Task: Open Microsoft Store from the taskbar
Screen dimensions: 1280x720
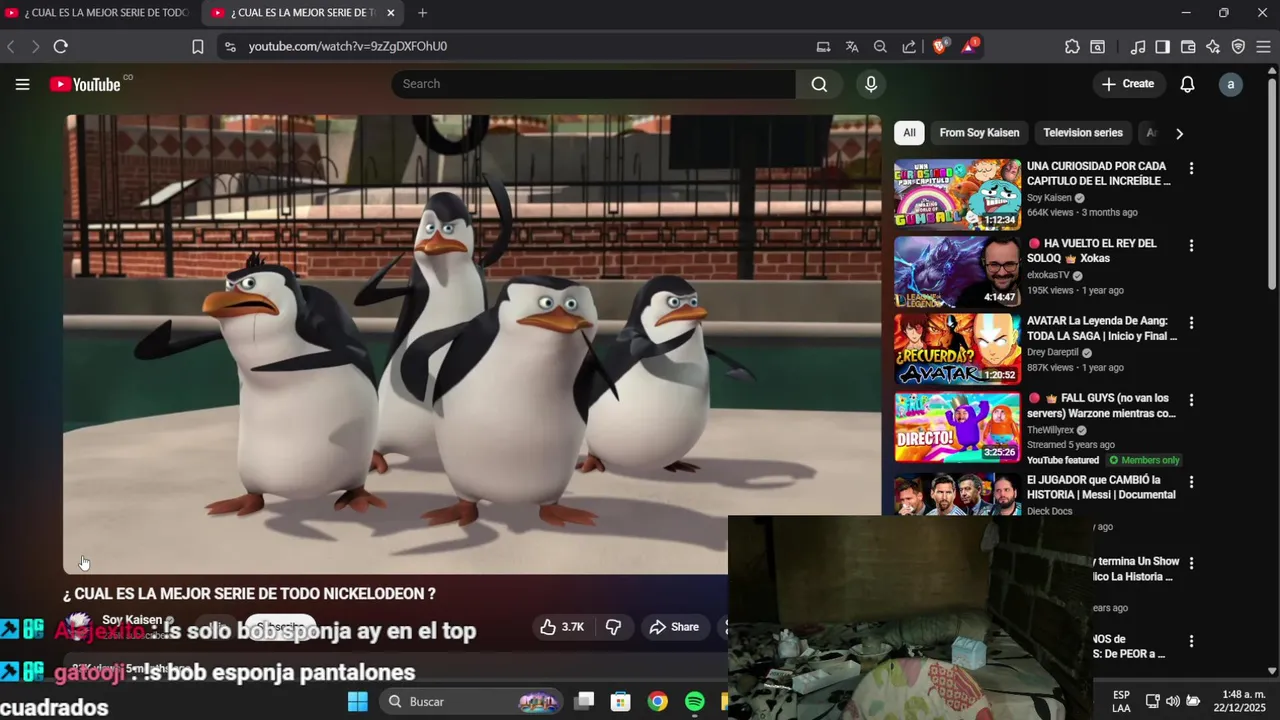Action: point(621,701)
